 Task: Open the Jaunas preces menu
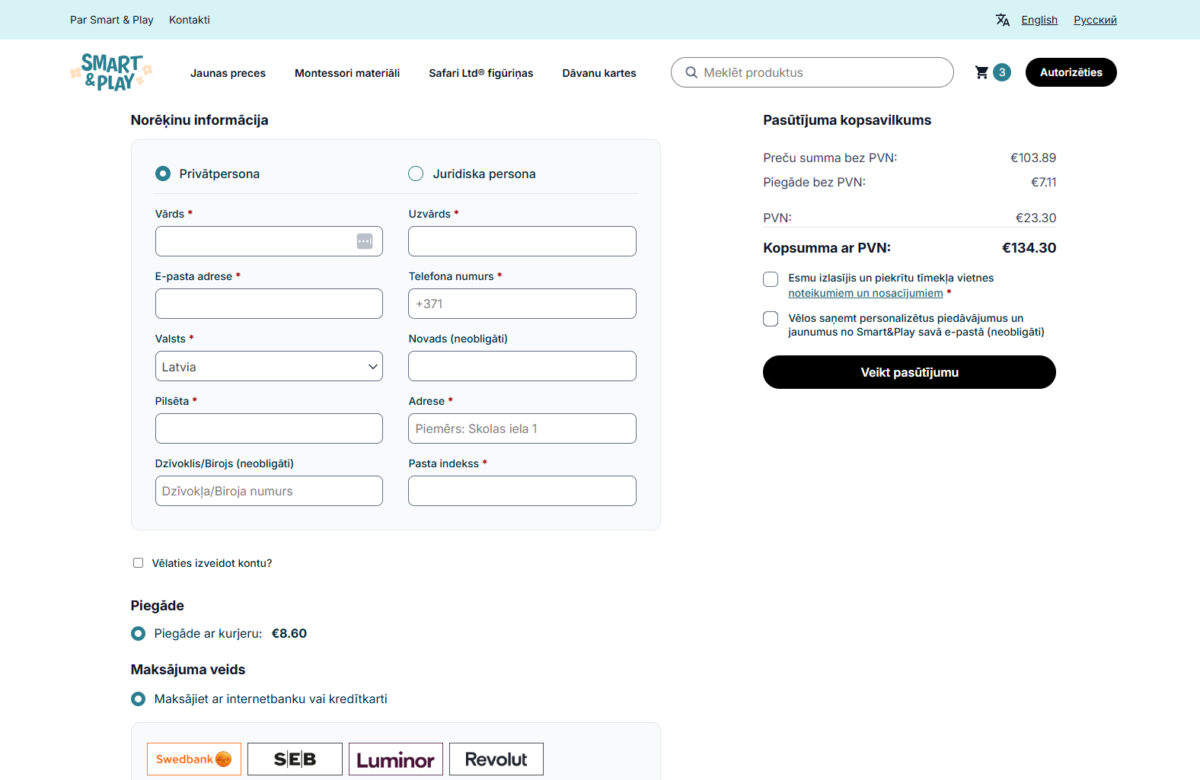[x=227, y=73]
